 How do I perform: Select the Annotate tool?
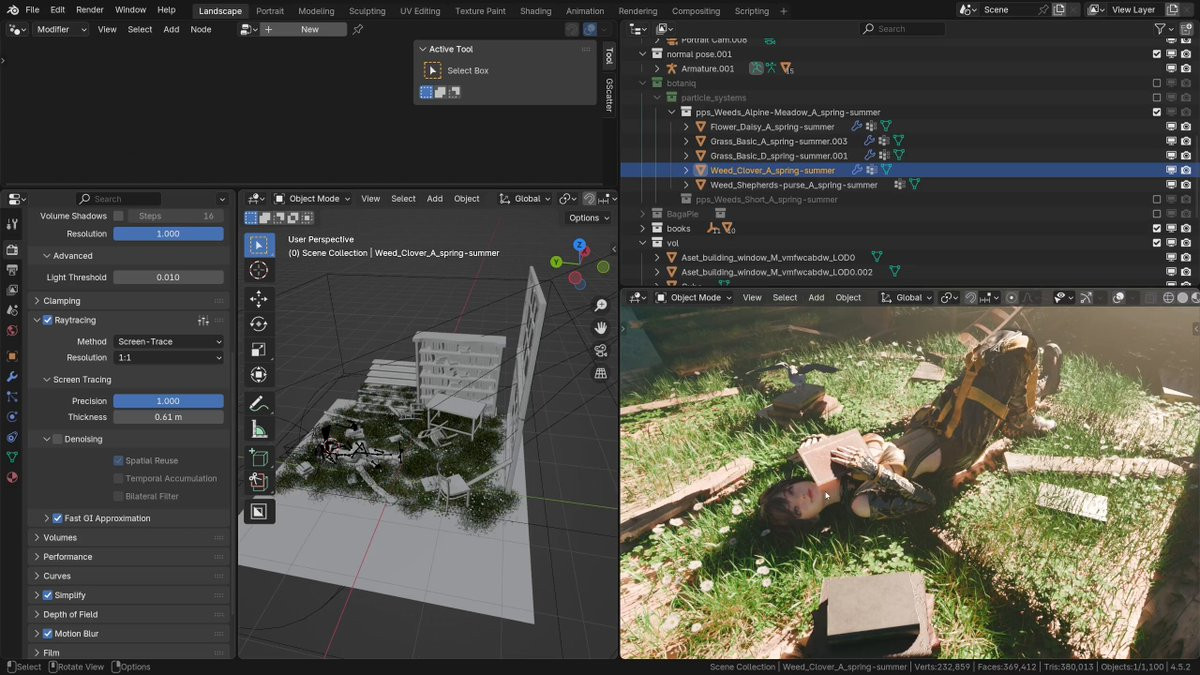coord(258,404)
